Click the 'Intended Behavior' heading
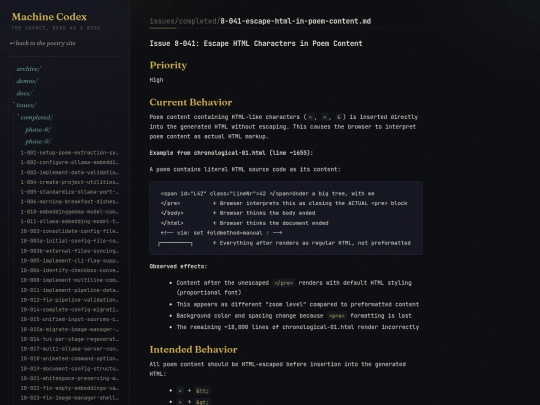Screen dimensions: 540x405 tap(193, 350)
